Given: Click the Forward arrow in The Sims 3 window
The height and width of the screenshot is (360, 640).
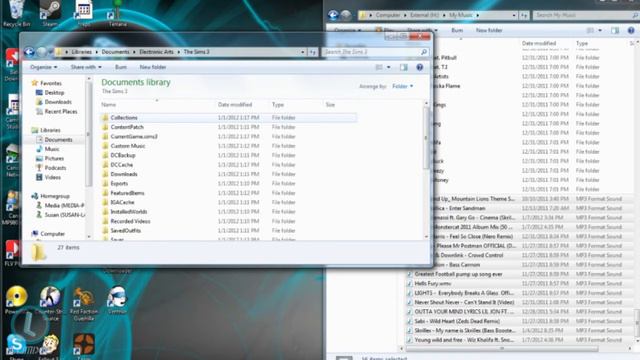Looking at the screenshot, I should [x=42, y=52].
